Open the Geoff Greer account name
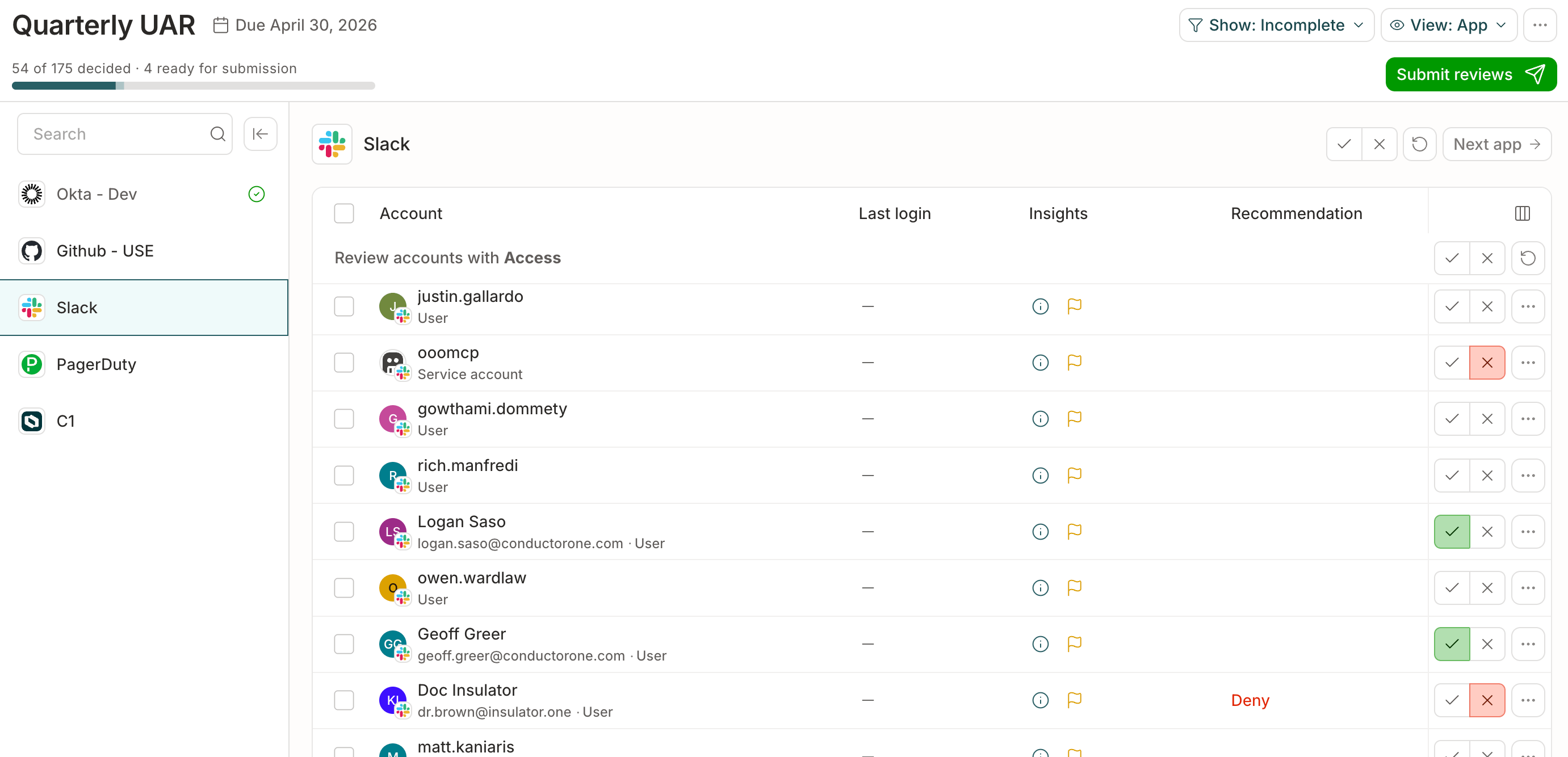Image resolution: width=1568 pixels, height=757 pixels. coord(462,634)
